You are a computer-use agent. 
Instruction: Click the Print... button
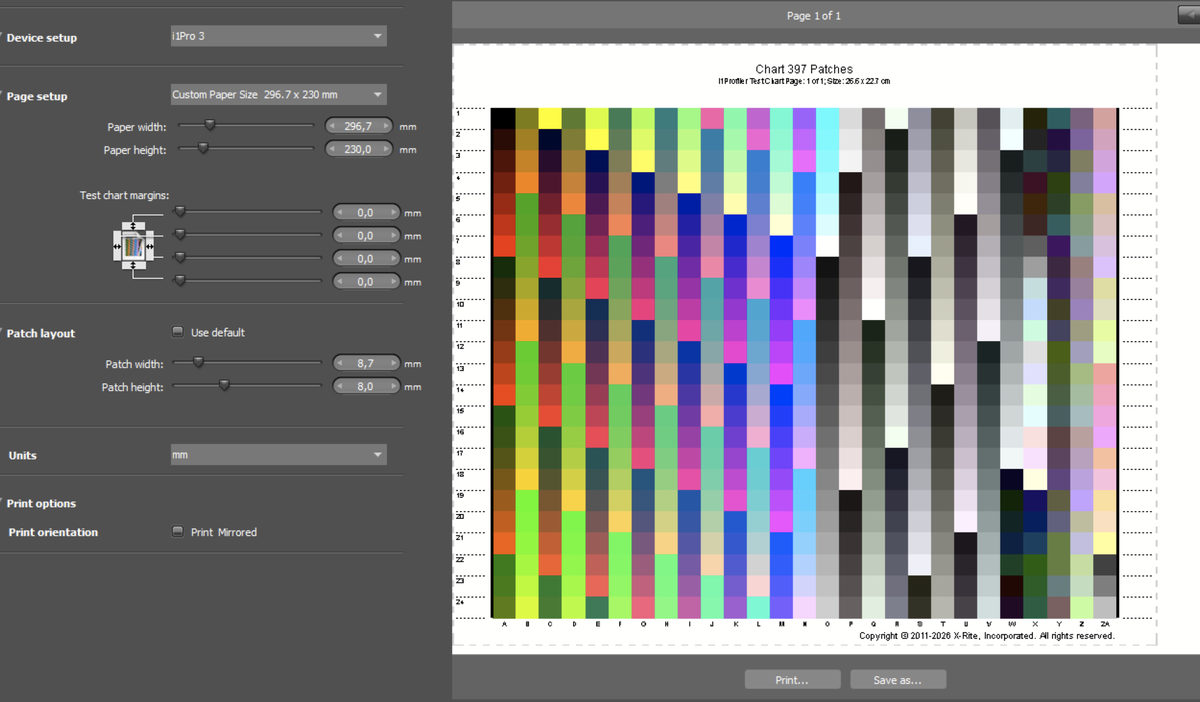coord(792,680)
